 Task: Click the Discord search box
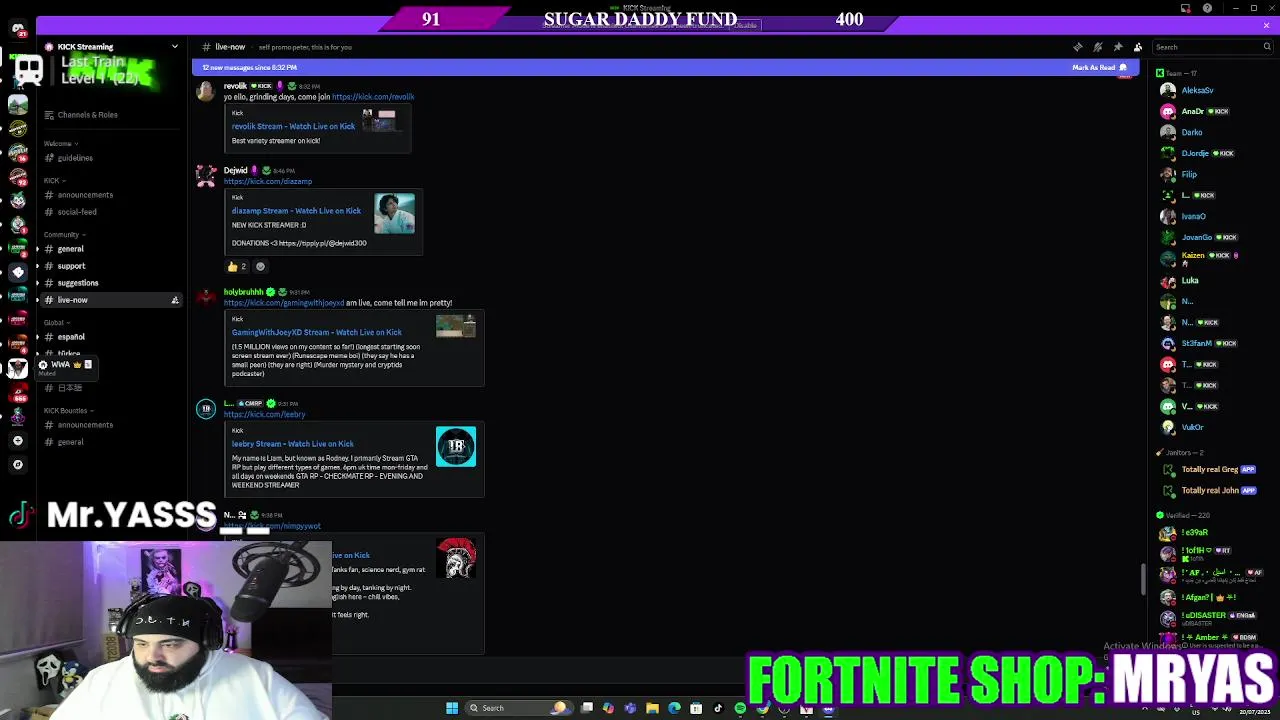click(x=1211, y=47)
